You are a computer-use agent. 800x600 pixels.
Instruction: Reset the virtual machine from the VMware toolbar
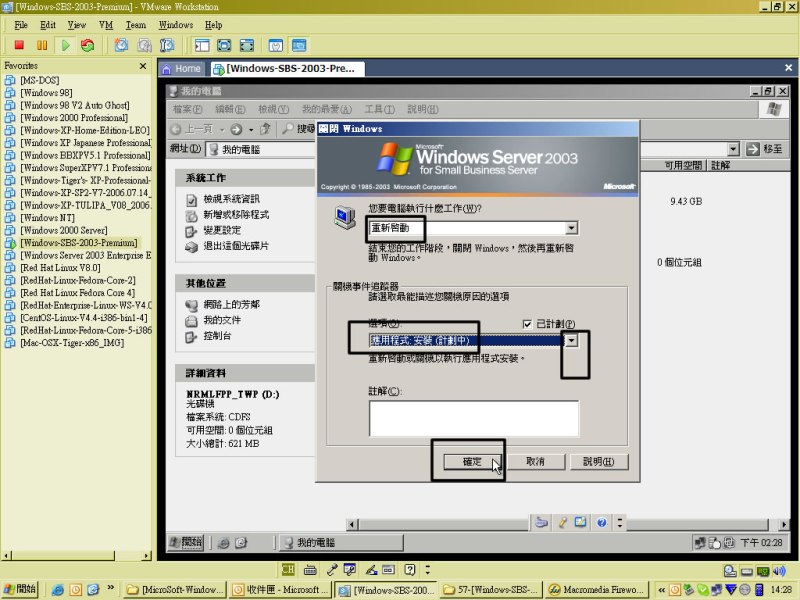pos(88,45)
